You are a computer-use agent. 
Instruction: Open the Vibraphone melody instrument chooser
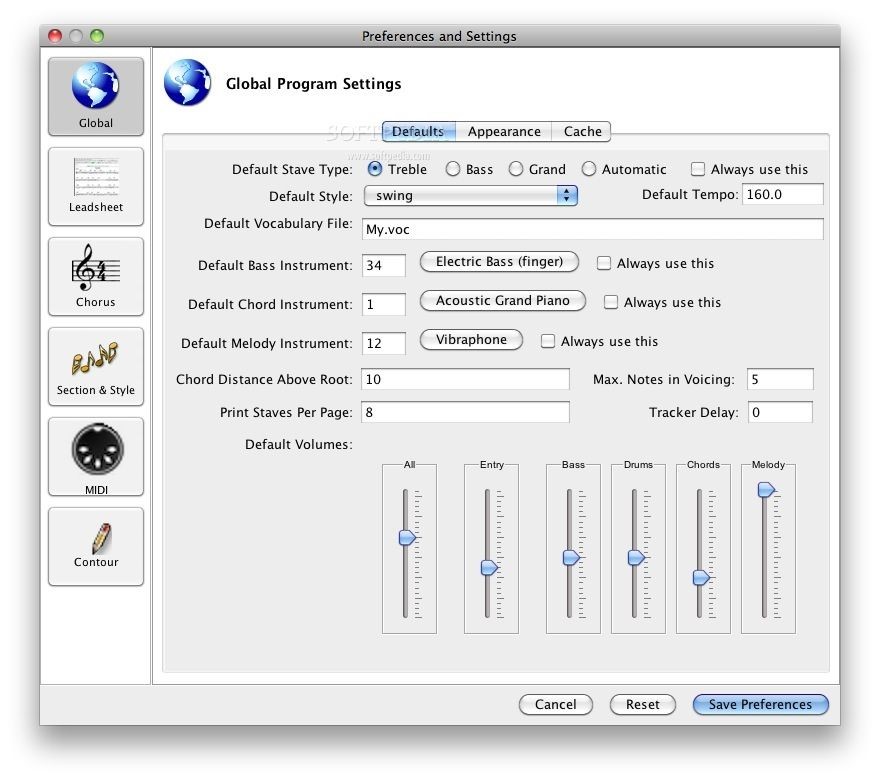click(x=471, y=340)
